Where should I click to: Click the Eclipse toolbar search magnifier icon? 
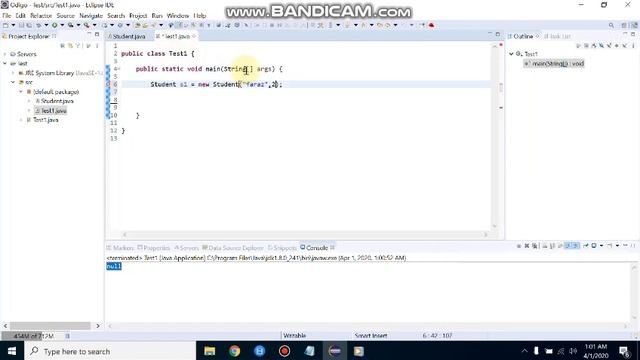(x=611, y=25)
